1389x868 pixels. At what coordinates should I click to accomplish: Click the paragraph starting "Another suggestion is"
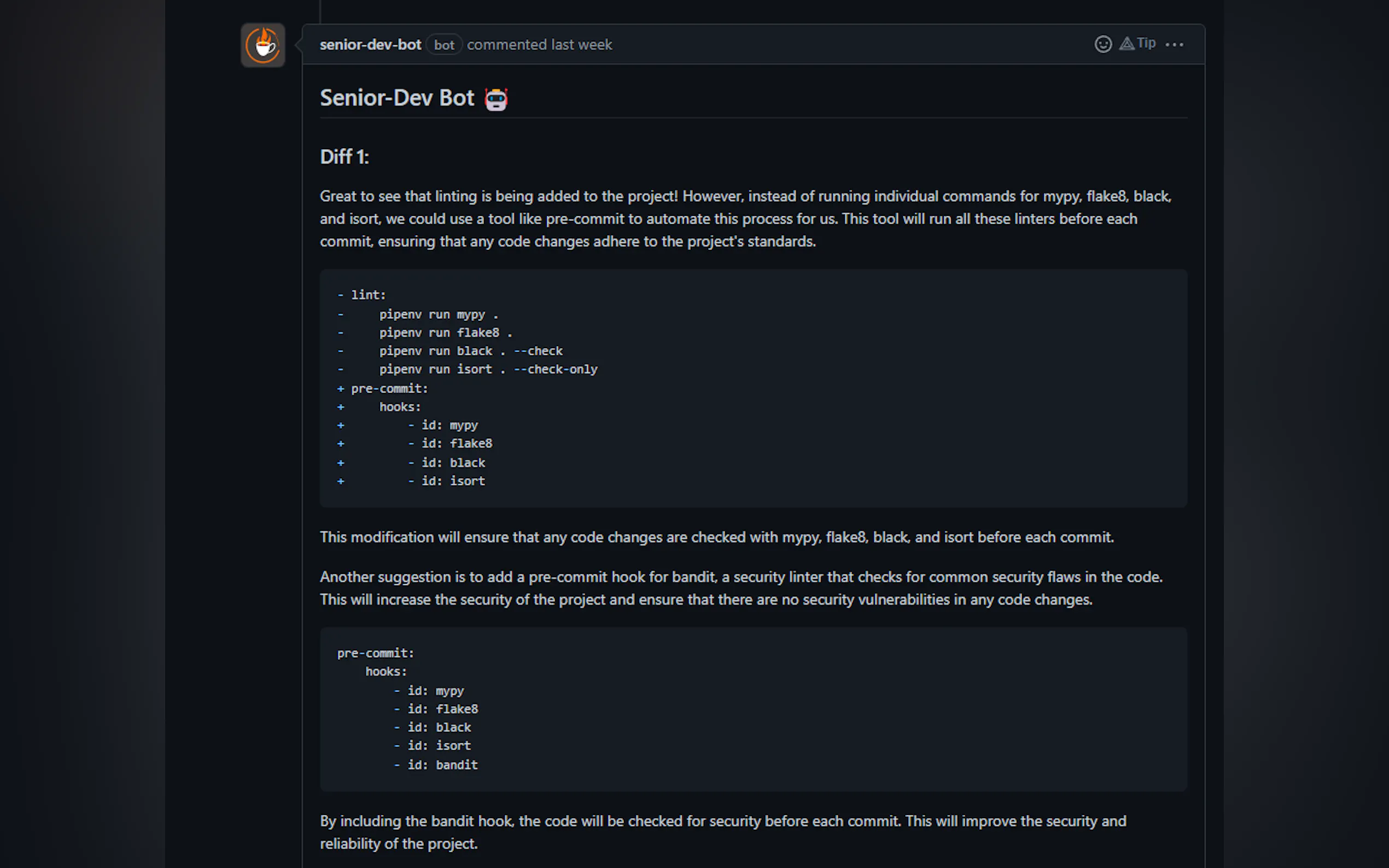tap(741, 588)
